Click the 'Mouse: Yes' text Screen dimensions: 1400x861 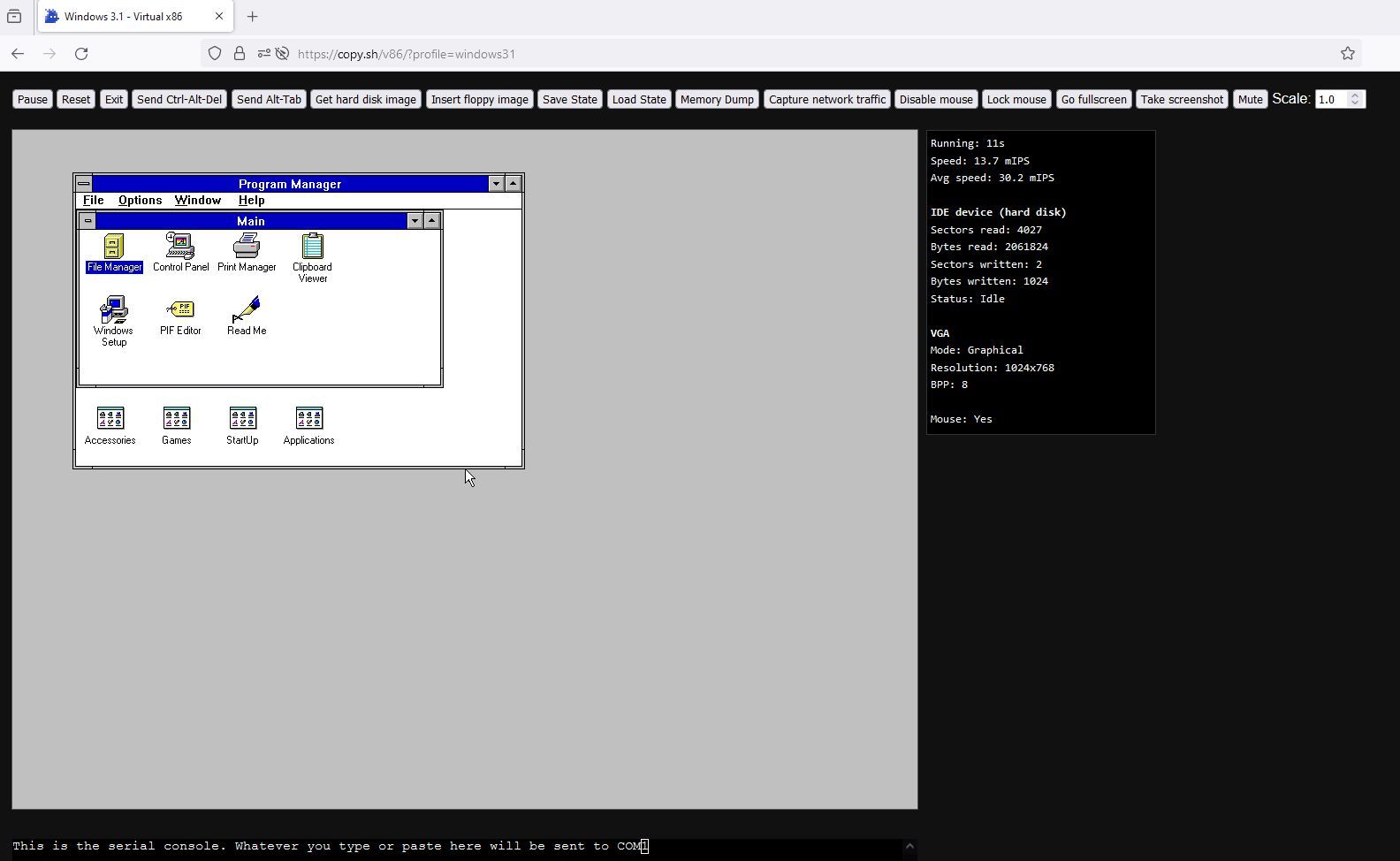point(961,419)
